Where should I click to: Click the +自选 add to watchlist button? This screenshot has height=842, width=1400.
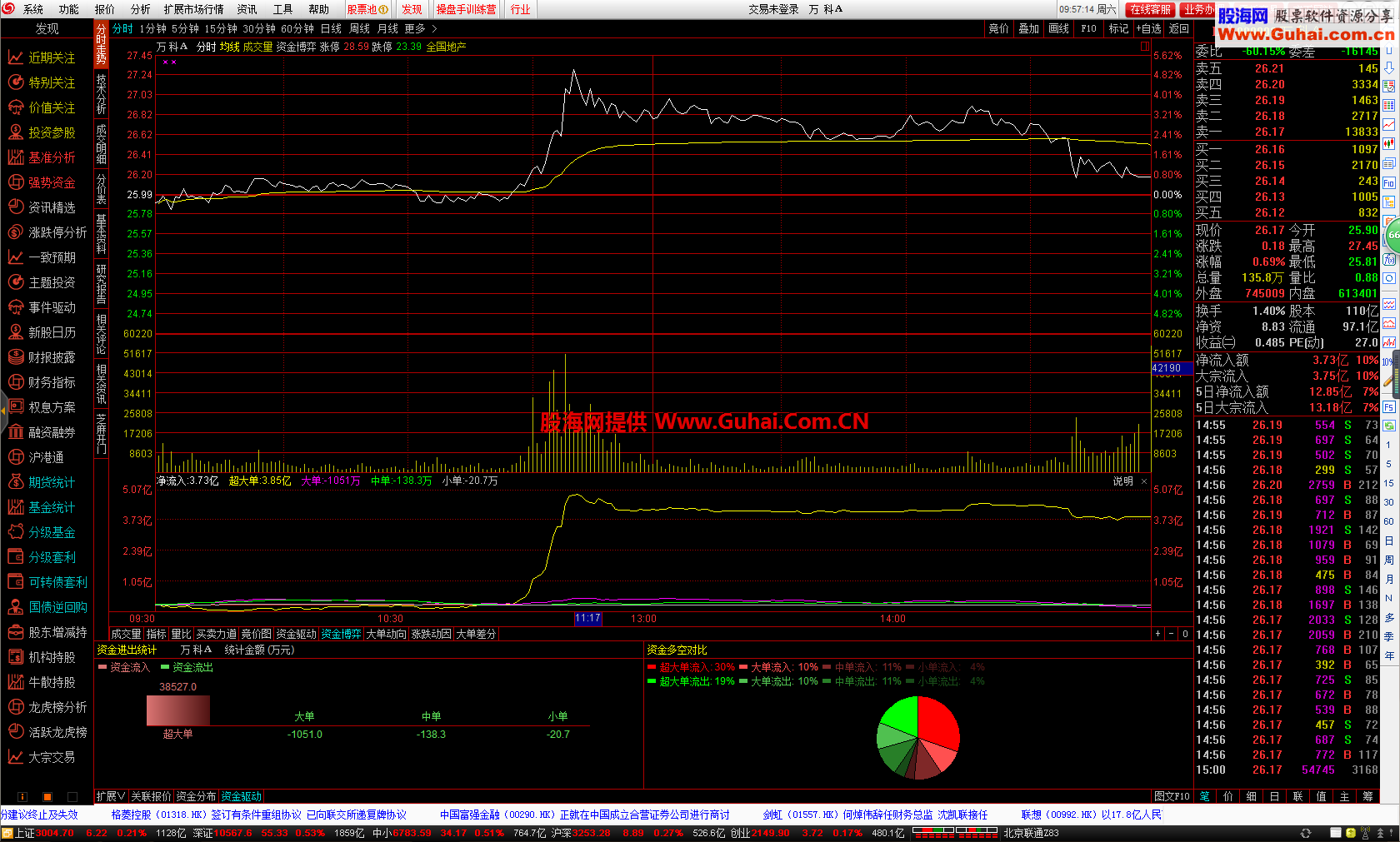click(x=1148, y=28)
